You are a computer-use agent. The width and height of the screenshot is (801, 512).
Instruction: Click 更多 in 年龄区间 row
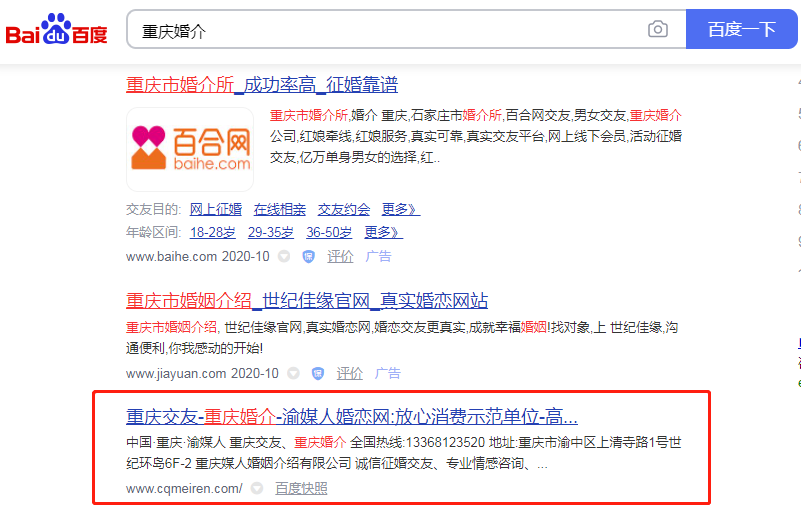(x=384, y=232)
